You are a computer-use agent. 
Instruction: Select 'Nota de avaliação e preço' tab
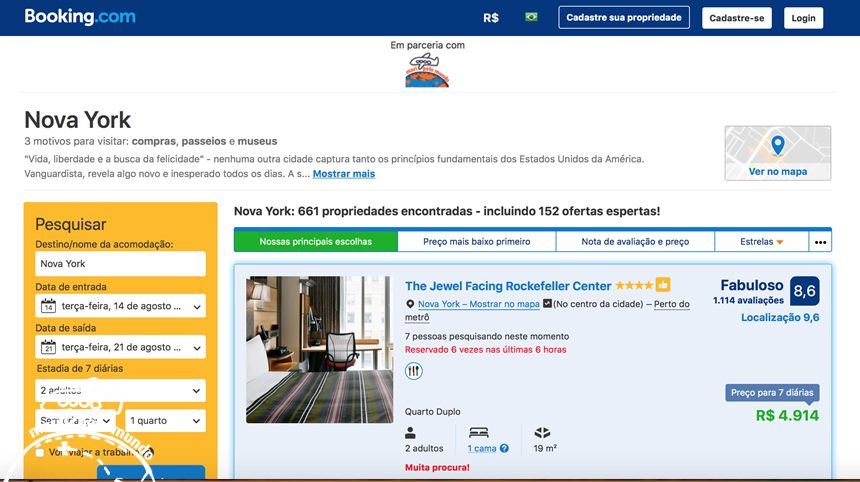point(635,242)
